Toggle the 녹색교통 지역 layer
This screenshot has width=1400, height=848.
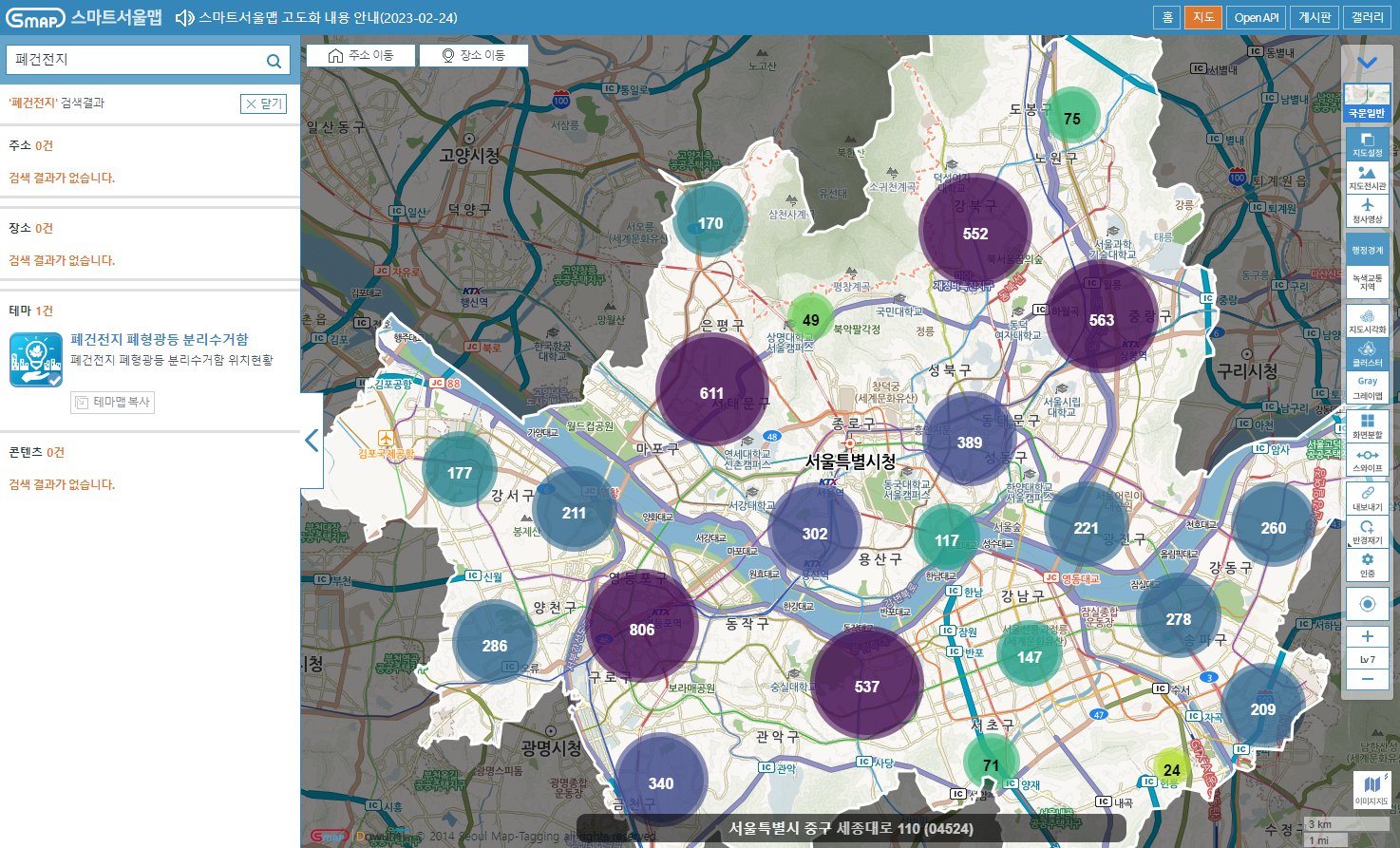click(x=1367, y=283)
